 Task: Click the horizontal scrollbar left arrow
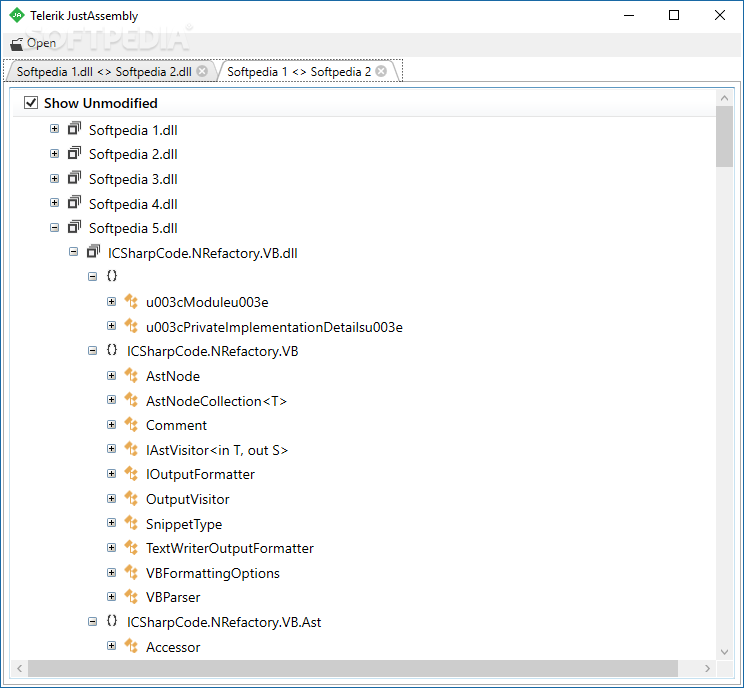coord(19,668)
